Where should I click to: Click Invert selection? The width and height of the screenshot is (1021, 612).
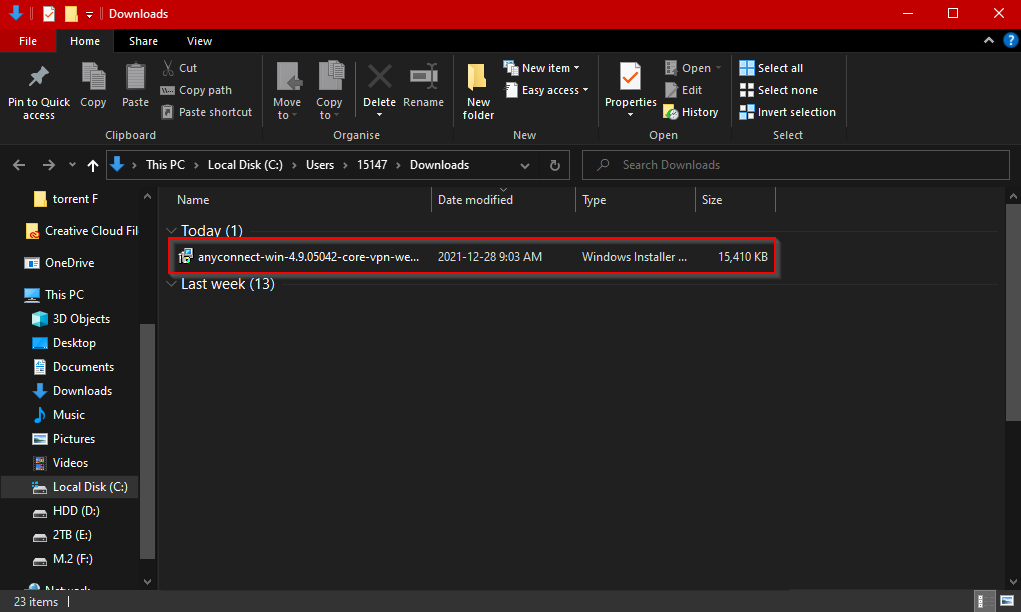point(788,112)
